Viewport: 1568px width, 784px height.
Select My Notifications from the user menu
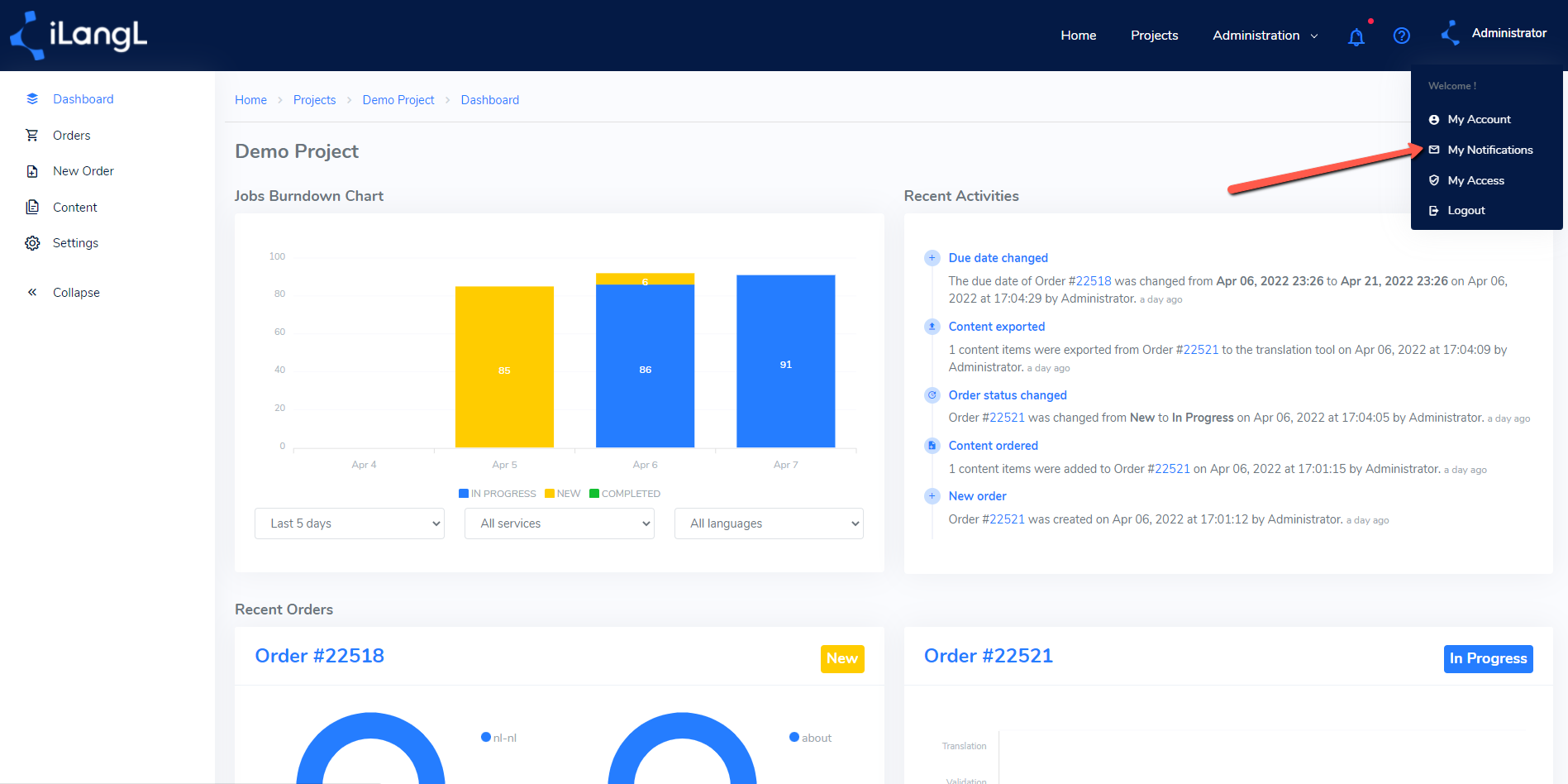click(x=1489, y=150)
